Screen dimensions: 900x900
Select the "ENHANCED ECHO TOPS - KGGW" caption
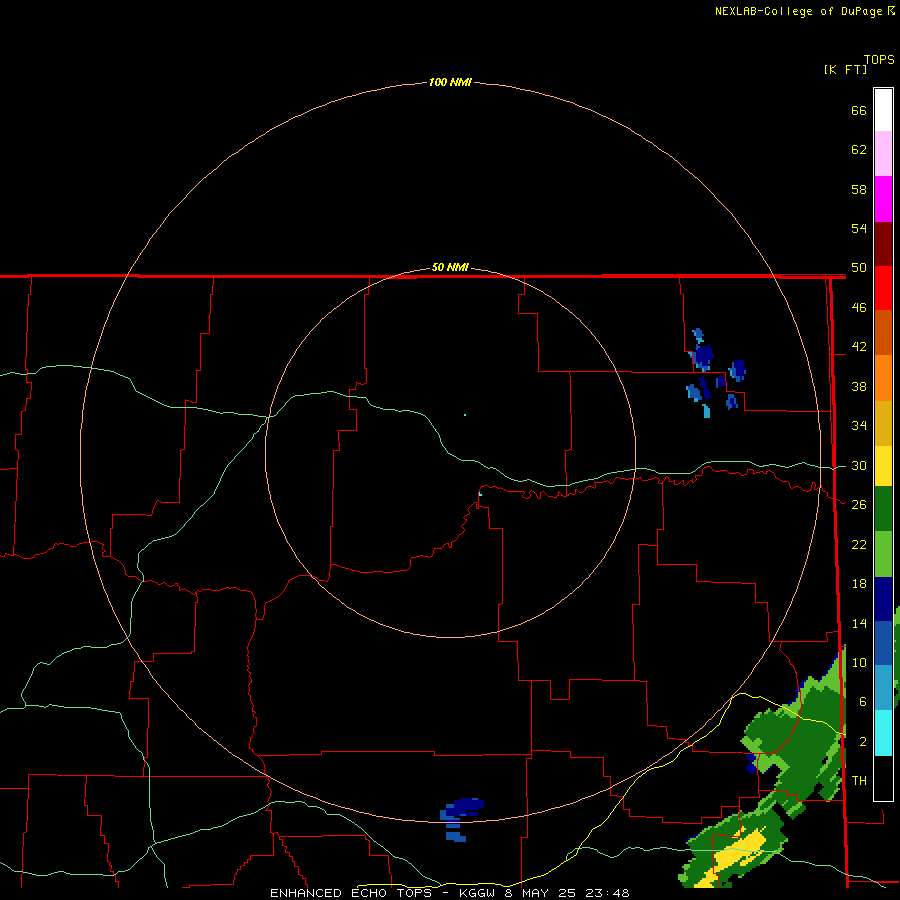click(382, 893)
